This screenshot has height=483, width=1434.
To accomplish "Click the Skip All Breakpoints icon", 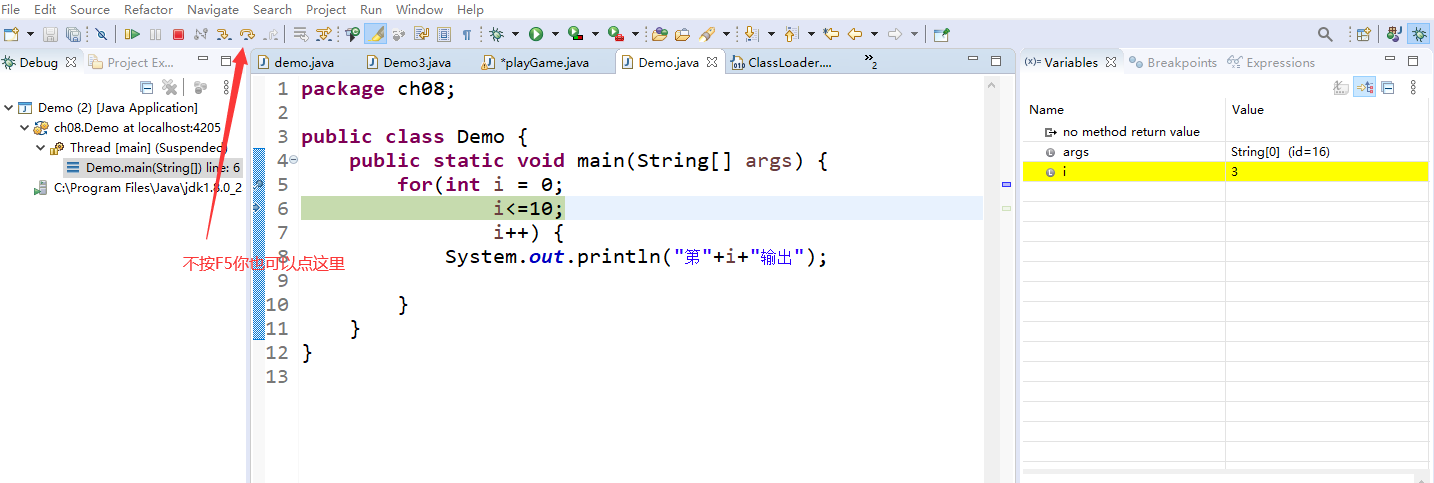I will click(x=101, y=34).
